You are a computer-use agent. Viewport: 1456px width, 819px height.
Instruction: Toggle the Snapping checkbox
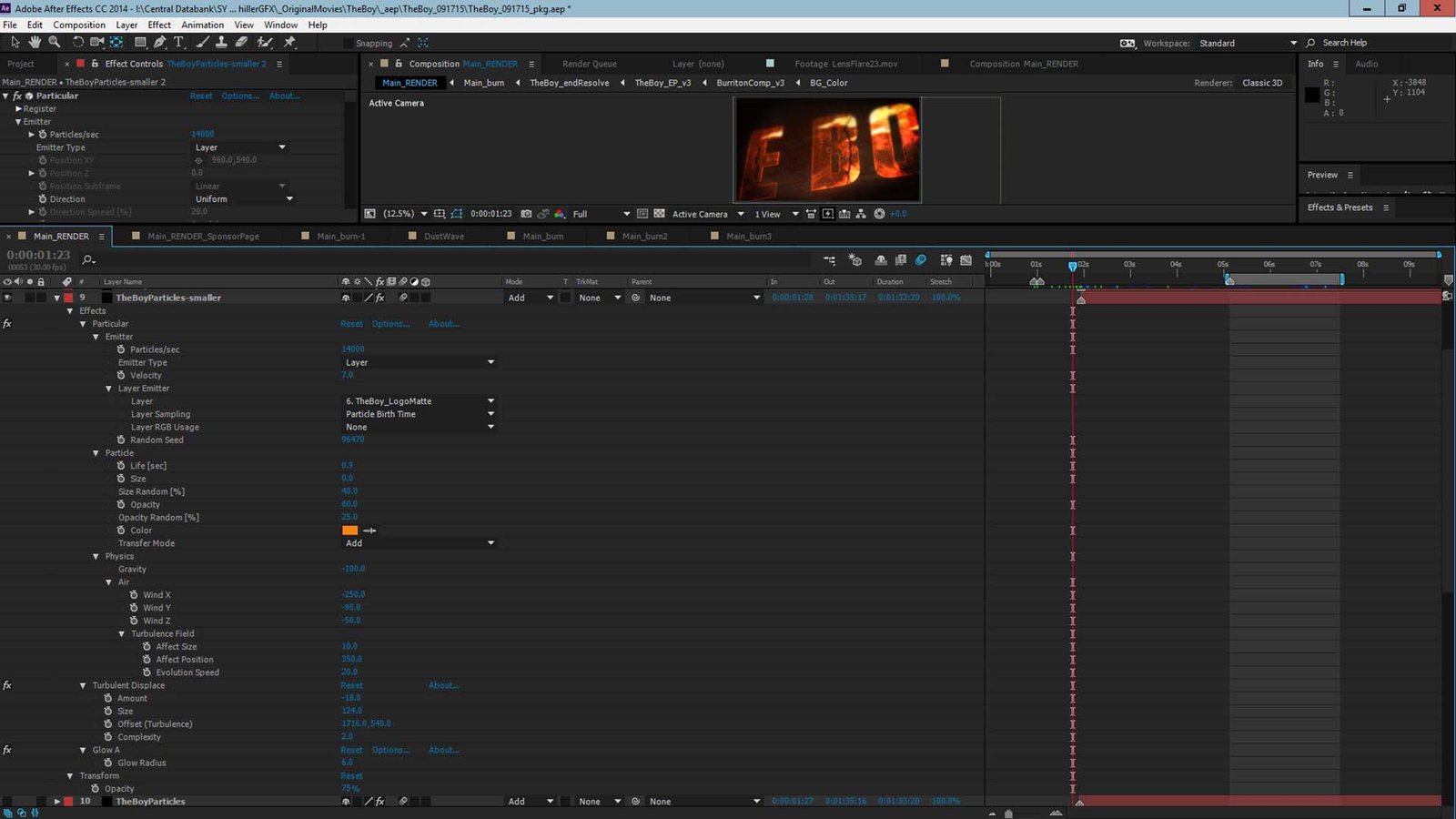349,44
